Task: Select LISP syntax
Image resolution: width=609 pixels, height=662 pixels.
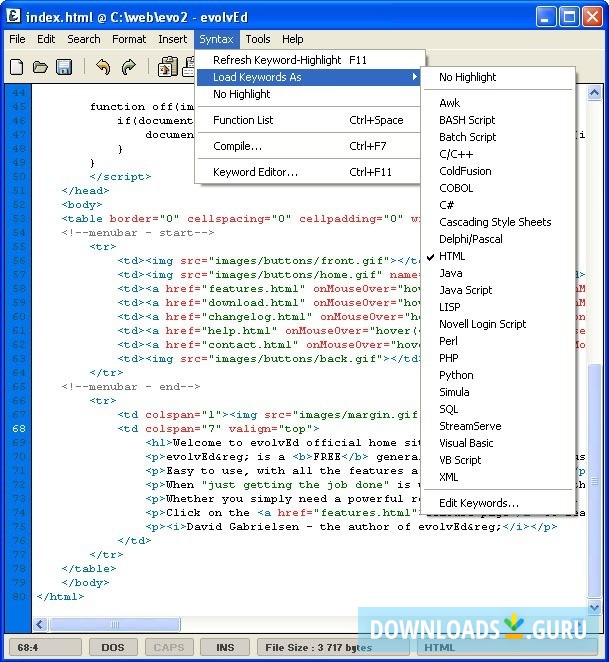Action: pyautogui.click(x=498, y=307)
